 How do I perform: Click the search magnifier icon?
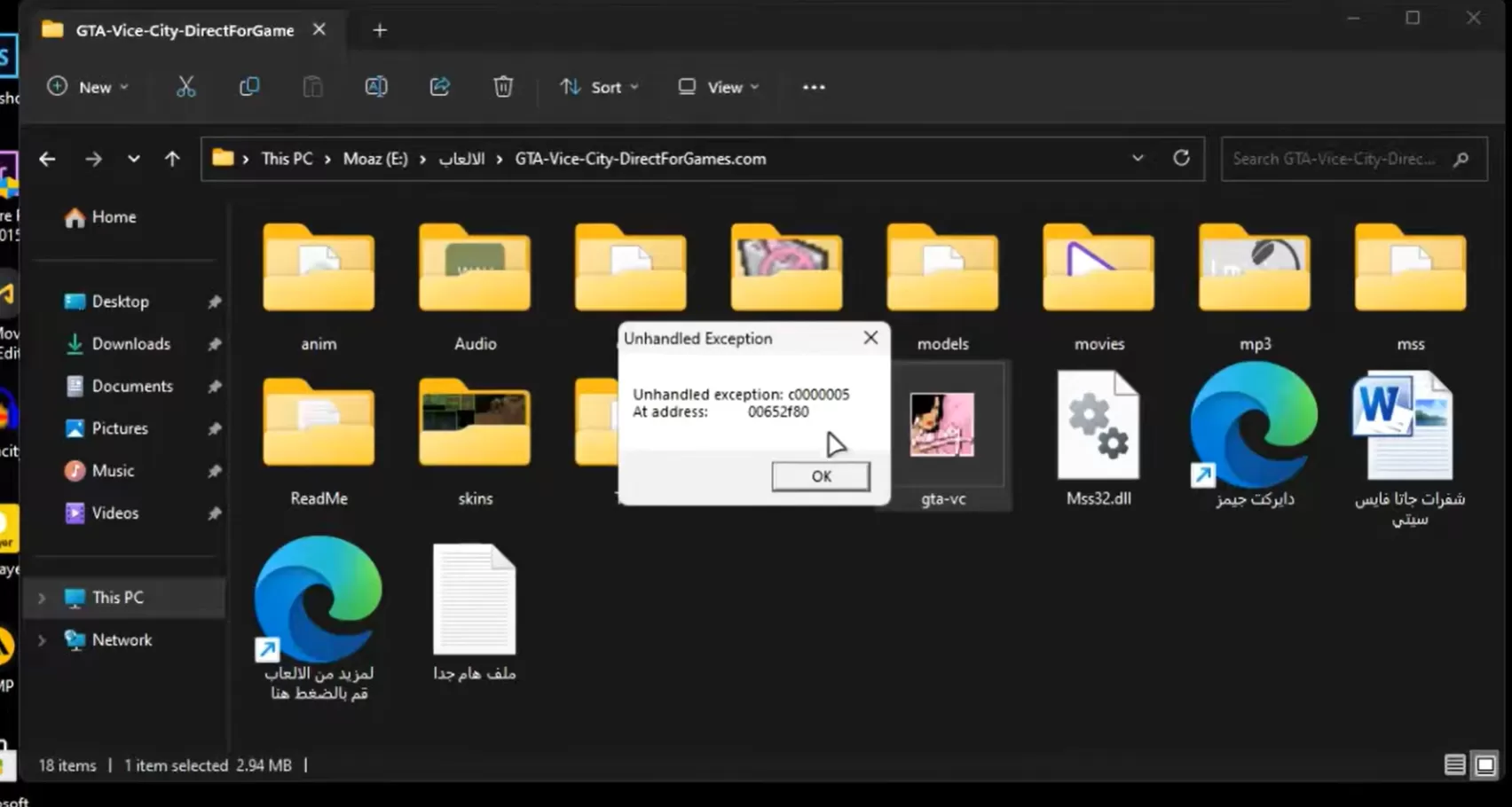pyautogui.click(x=1461, y=159)
